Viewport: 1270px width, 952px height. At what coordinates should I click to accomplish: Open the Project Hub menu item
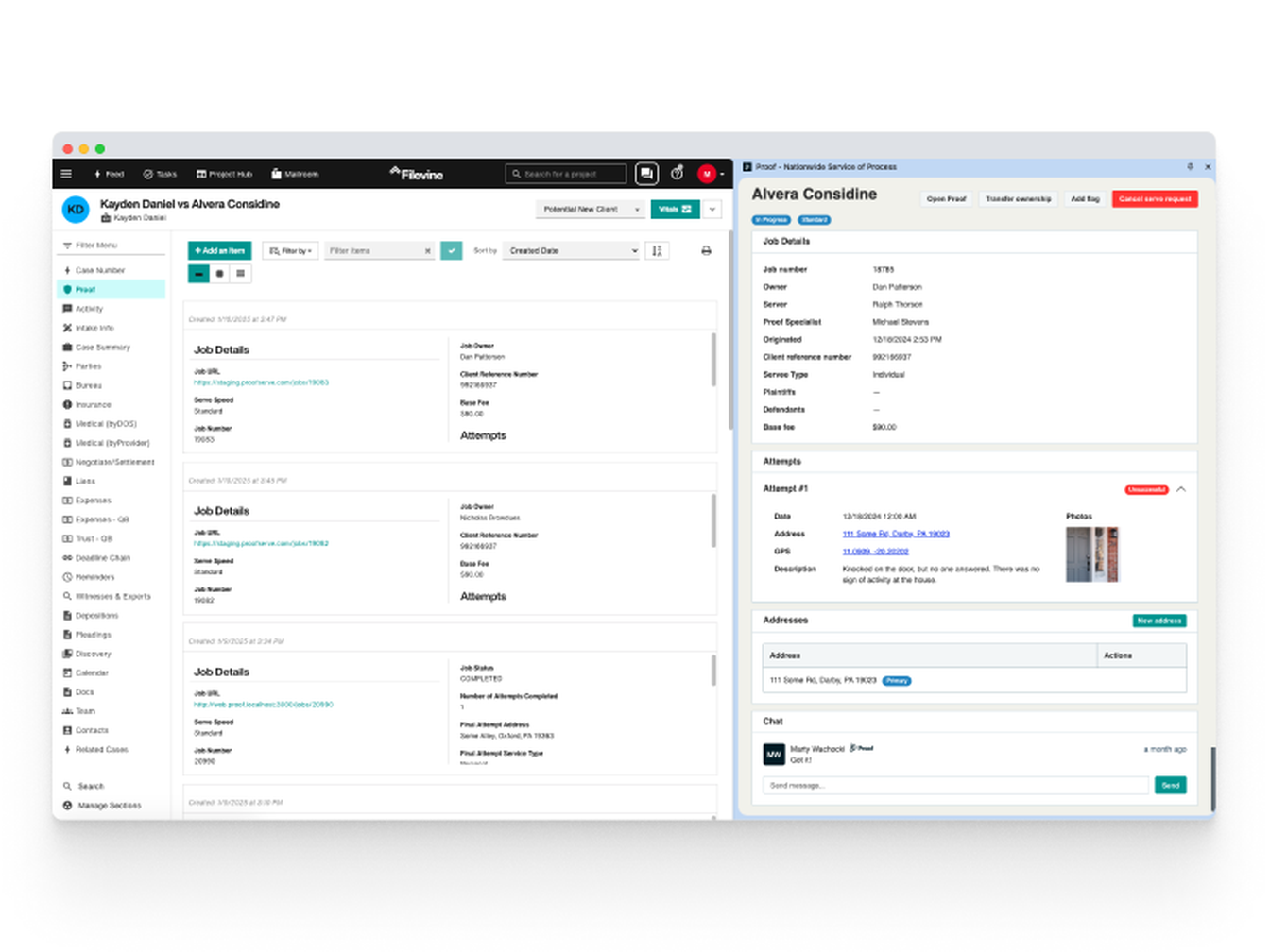224,174
